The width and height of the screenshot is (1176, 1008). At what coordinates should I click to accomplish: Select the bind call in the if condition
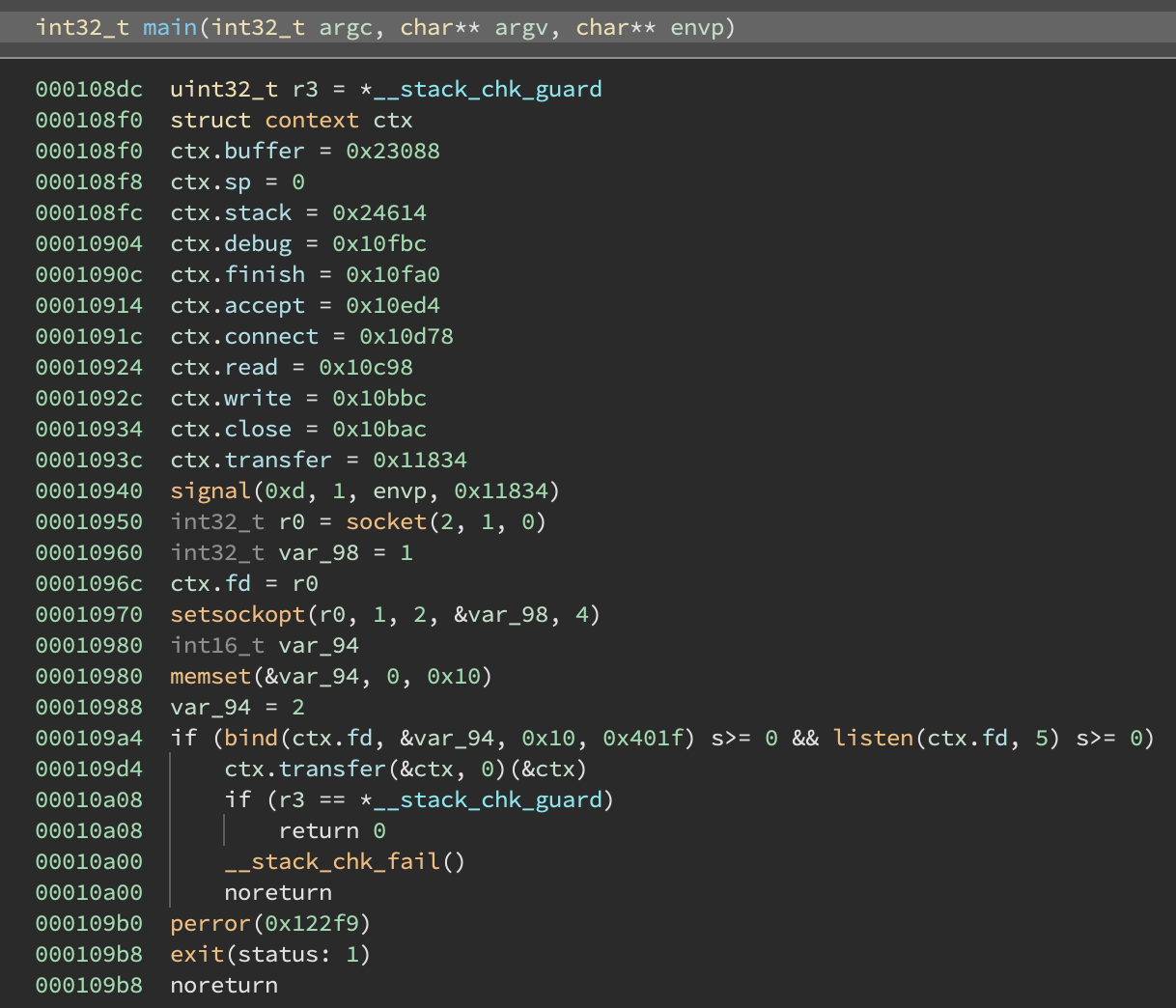point(251,738)
